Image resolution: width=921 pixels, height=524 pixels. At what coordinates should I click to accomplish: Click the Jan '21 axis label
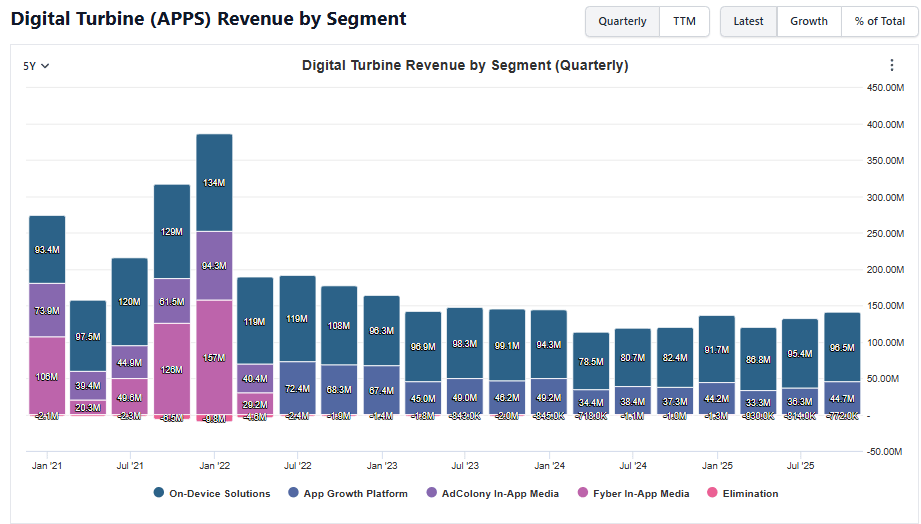pyautogui.click(x=47, y=465)
